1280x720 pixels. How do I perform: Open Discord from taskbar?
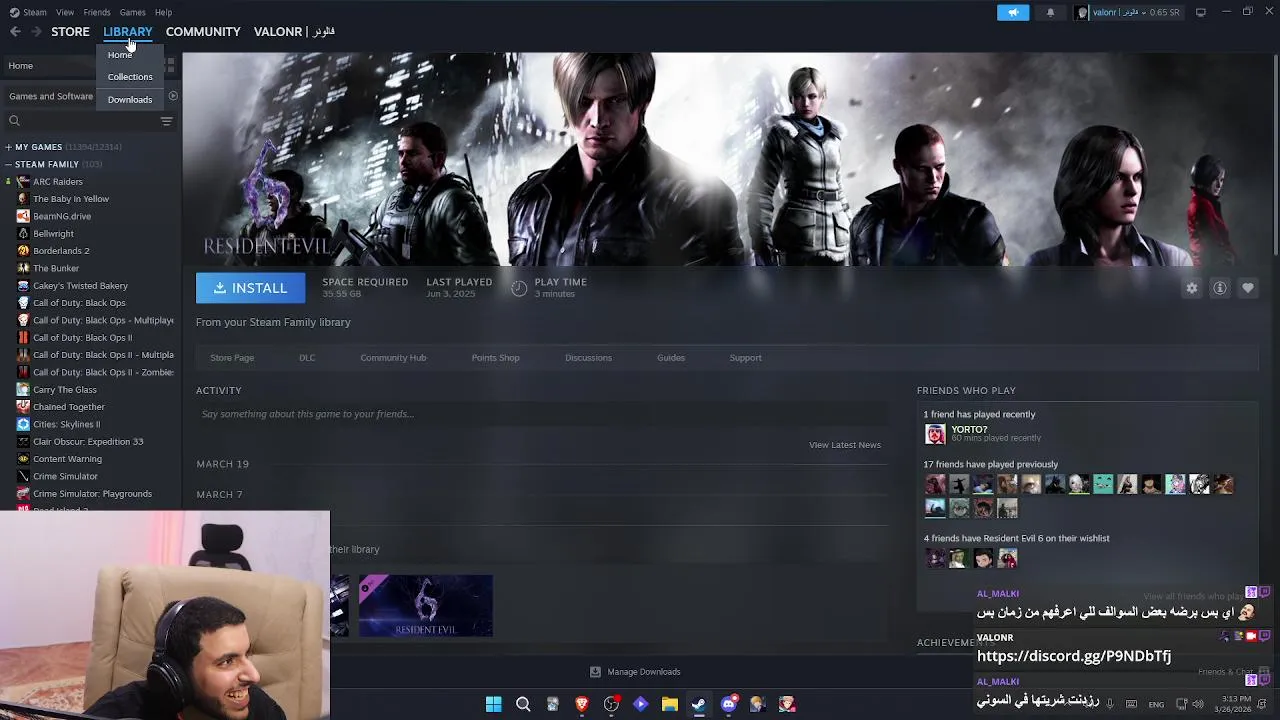tap(729, 704)
